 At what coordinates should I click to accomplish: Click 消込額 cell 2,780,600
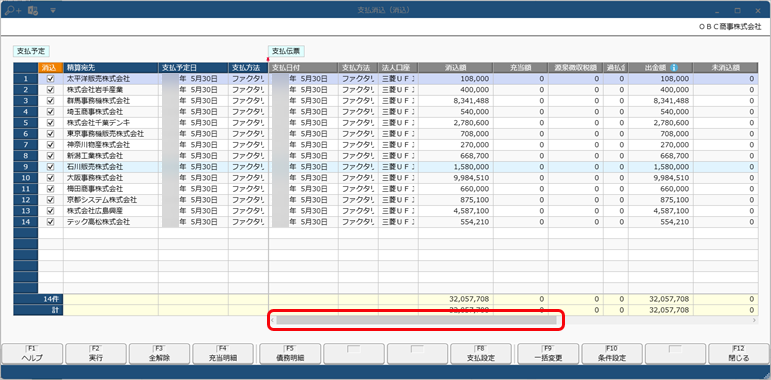(x=456, y=123)
